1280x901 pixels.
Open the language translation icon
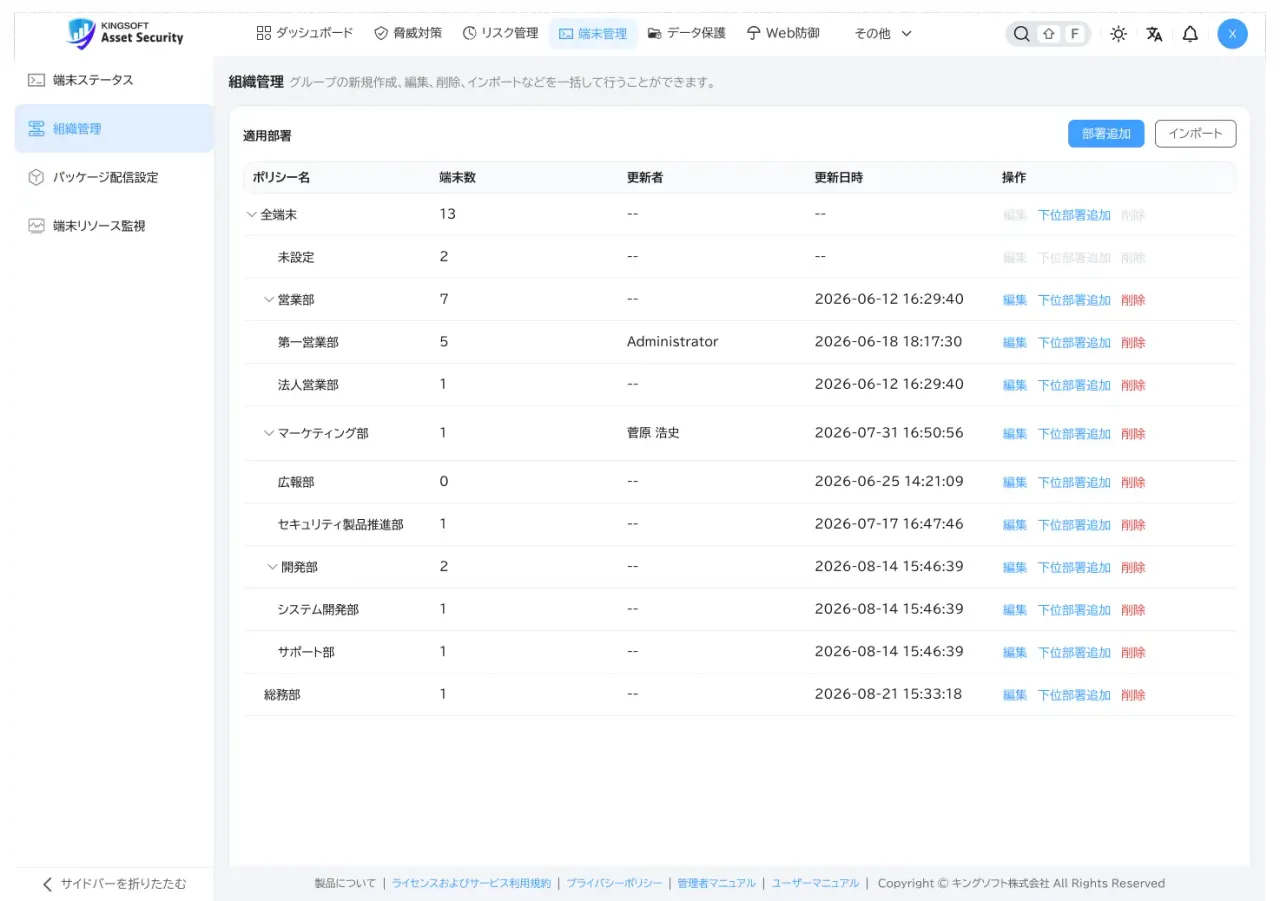coord(1154,33)
